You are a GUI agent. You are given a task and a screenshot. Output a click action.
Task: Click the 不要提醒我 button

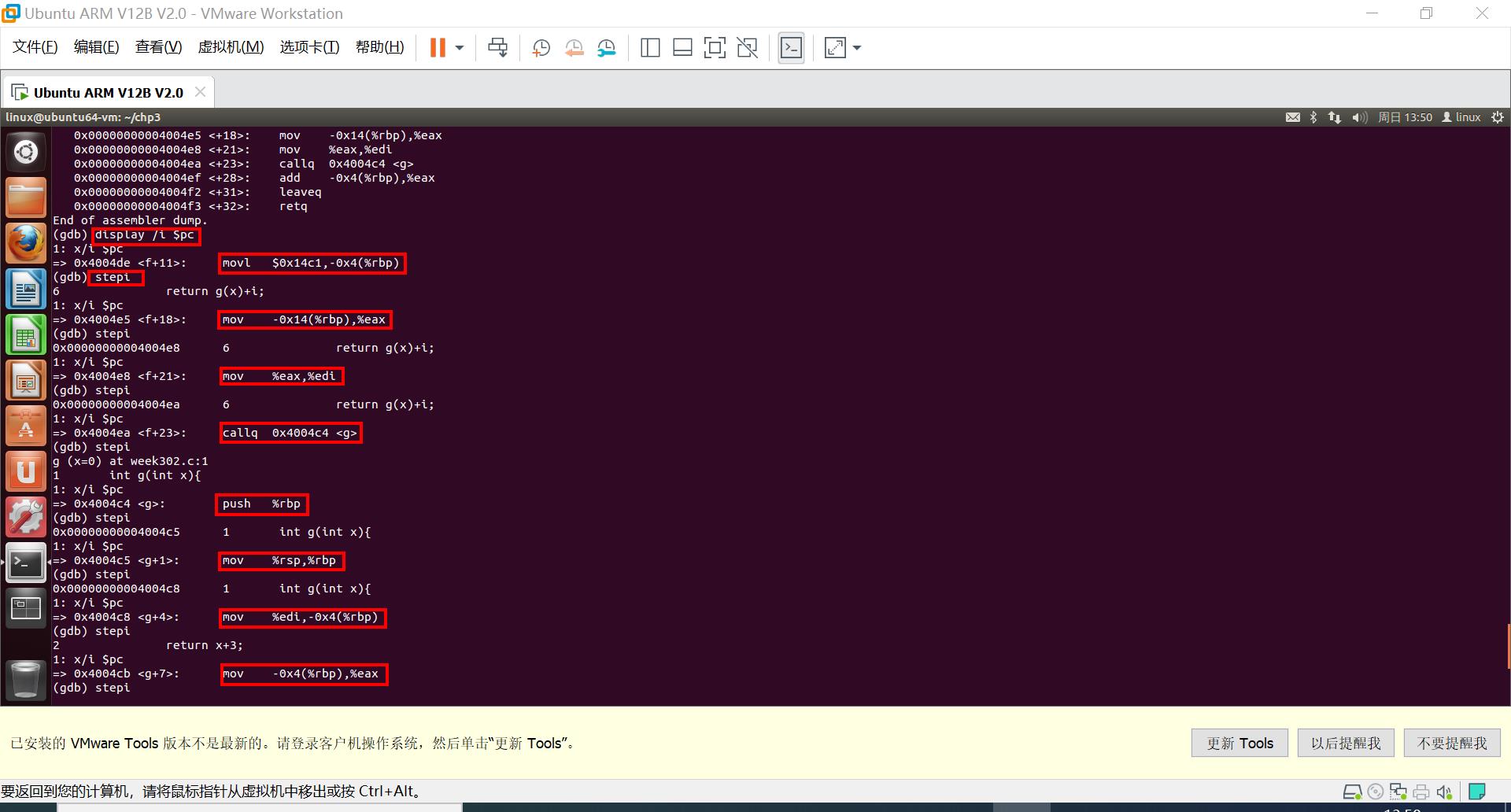(x=1452, y=744)
